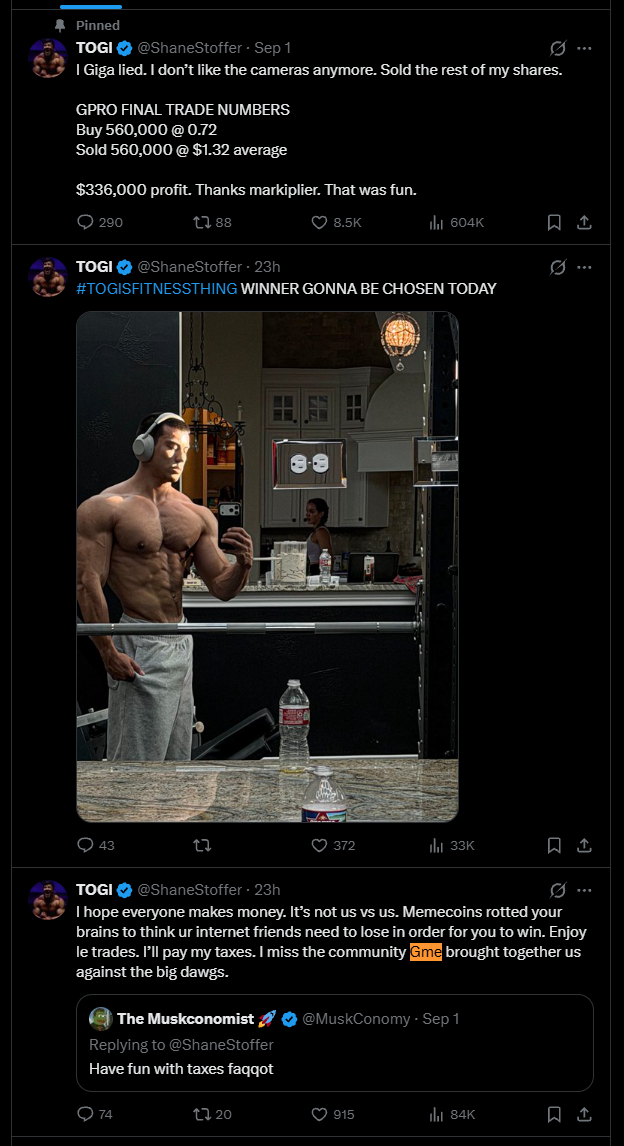Open more options on the memecoins tweet
The height and width of the screenshot is (1146, 624).
tap(584, 889)
